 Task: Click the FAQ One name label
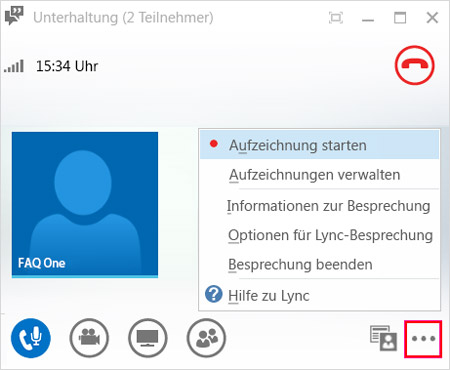tap(42, 263)
